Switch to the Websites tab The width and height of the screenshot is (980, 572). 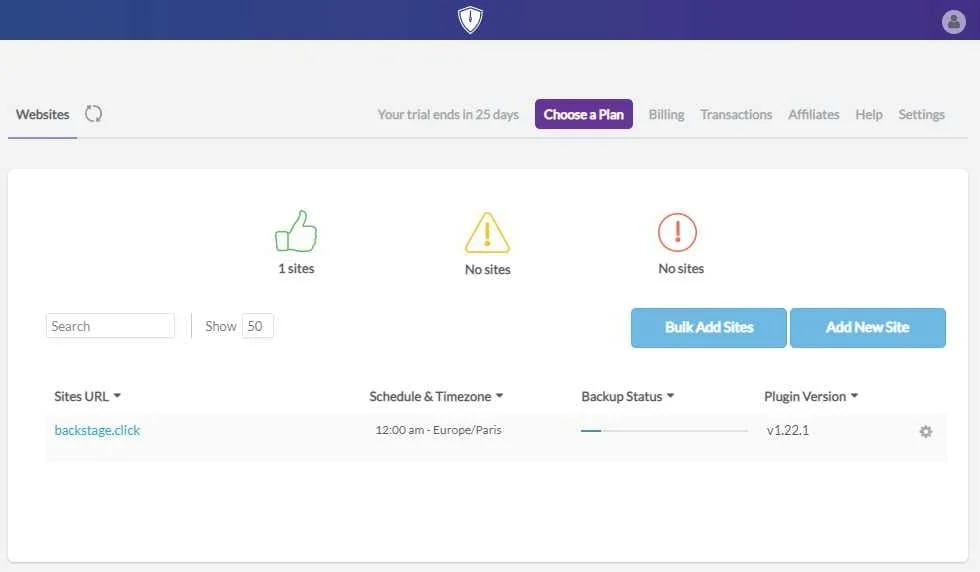pyautogui.click(x=43, y=115)
